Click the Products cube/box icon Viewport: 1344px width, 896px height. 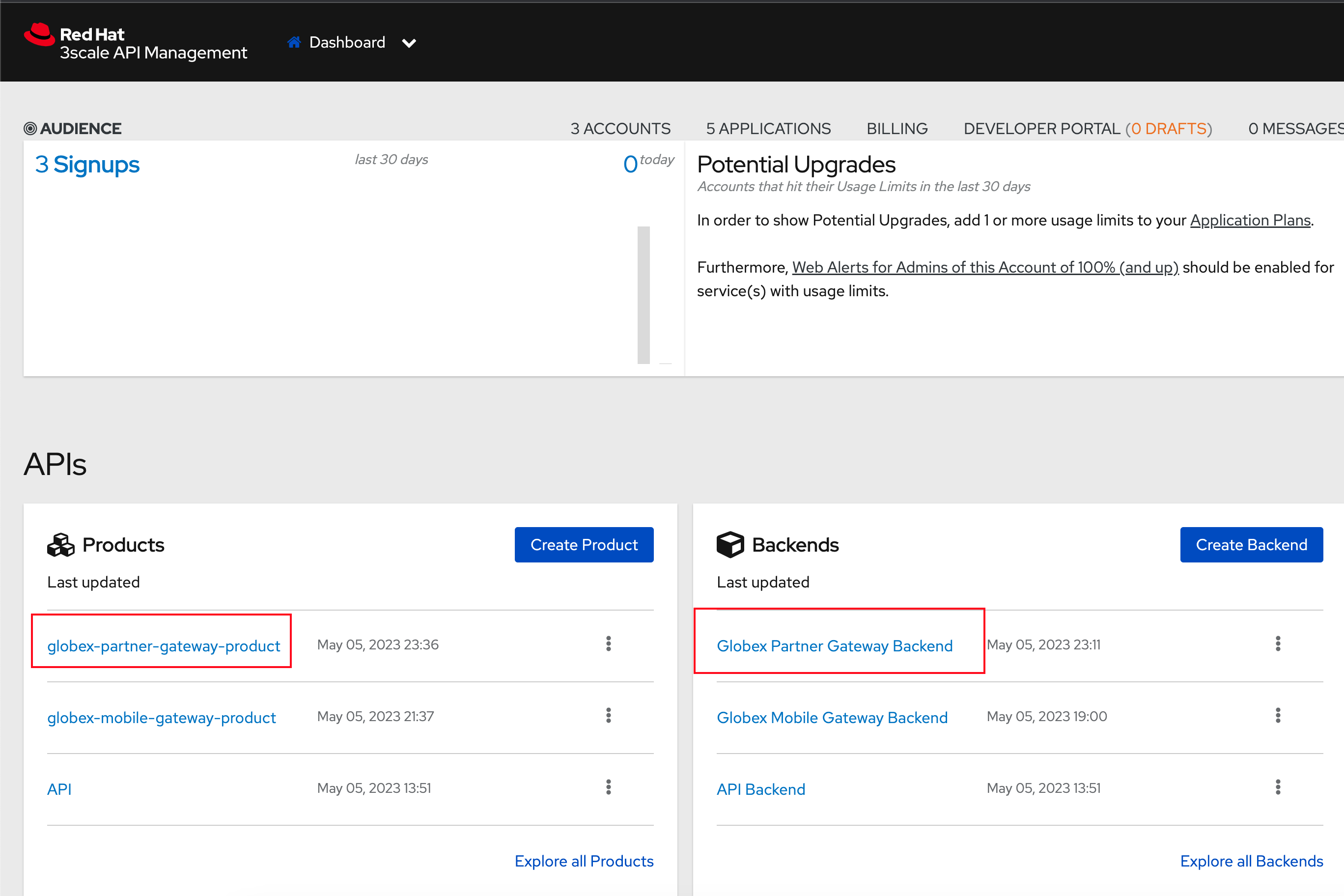(63, 544)
